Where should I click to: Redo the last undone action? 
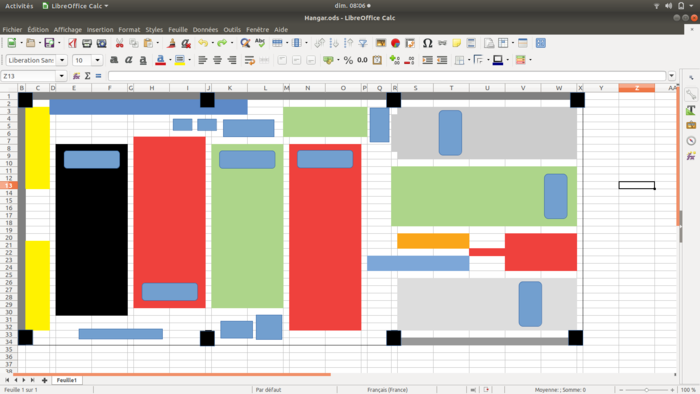click(x=222, y=43)
